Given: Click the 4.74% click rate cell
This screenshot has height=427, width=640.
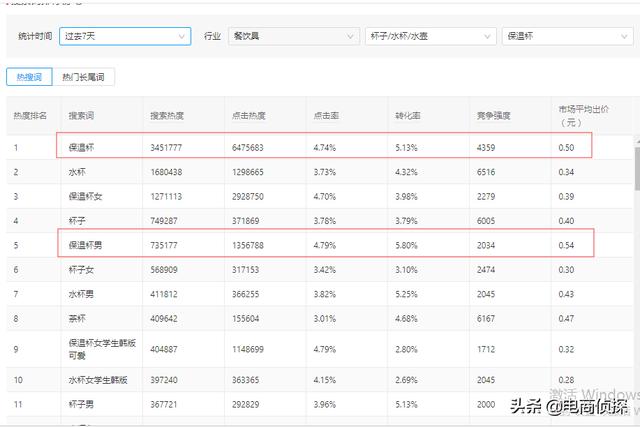Looking at the screenshot, I should tap(324, 147).
